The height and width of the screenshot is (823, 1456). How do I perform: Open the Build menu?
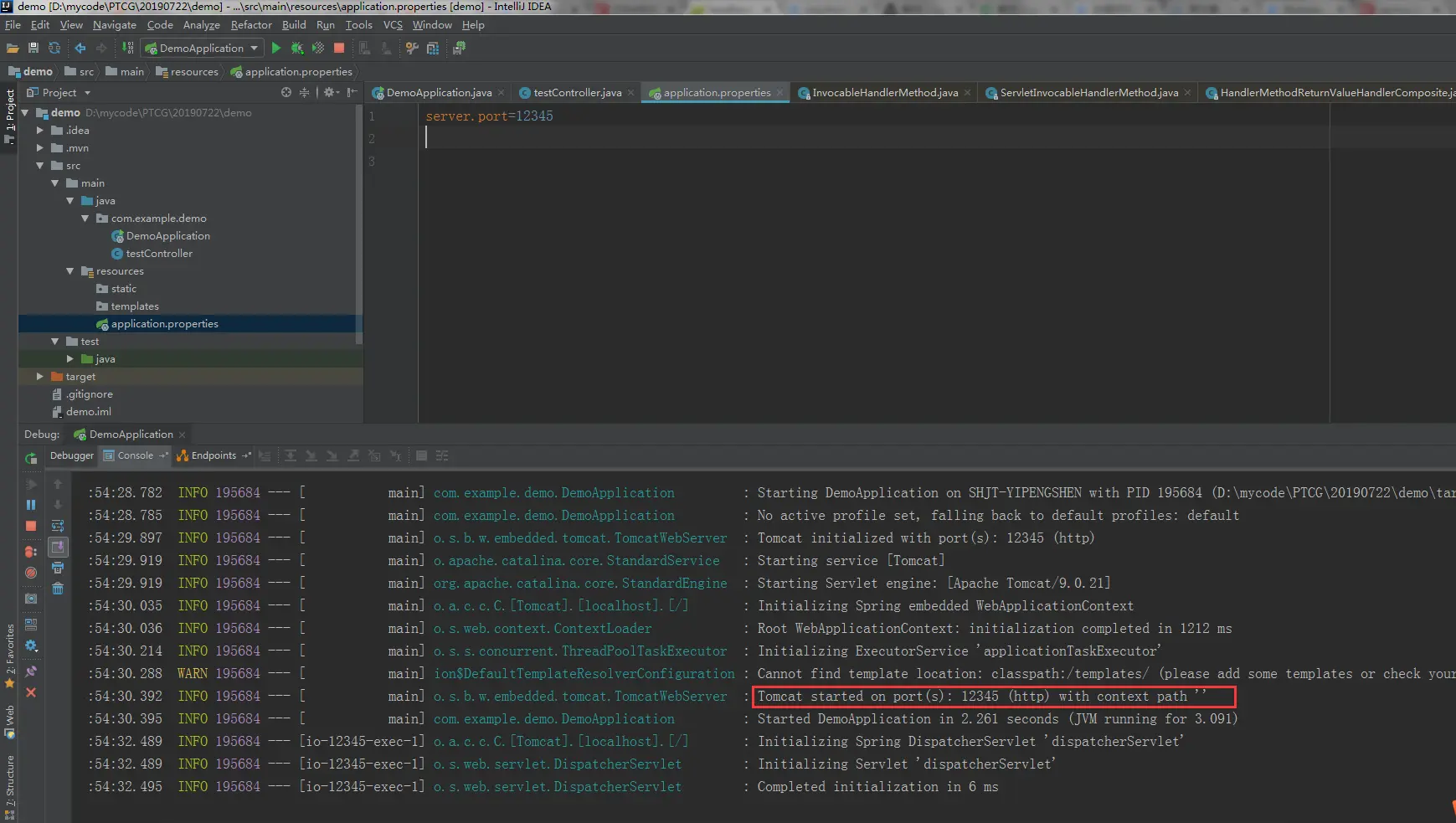(294, 25)
